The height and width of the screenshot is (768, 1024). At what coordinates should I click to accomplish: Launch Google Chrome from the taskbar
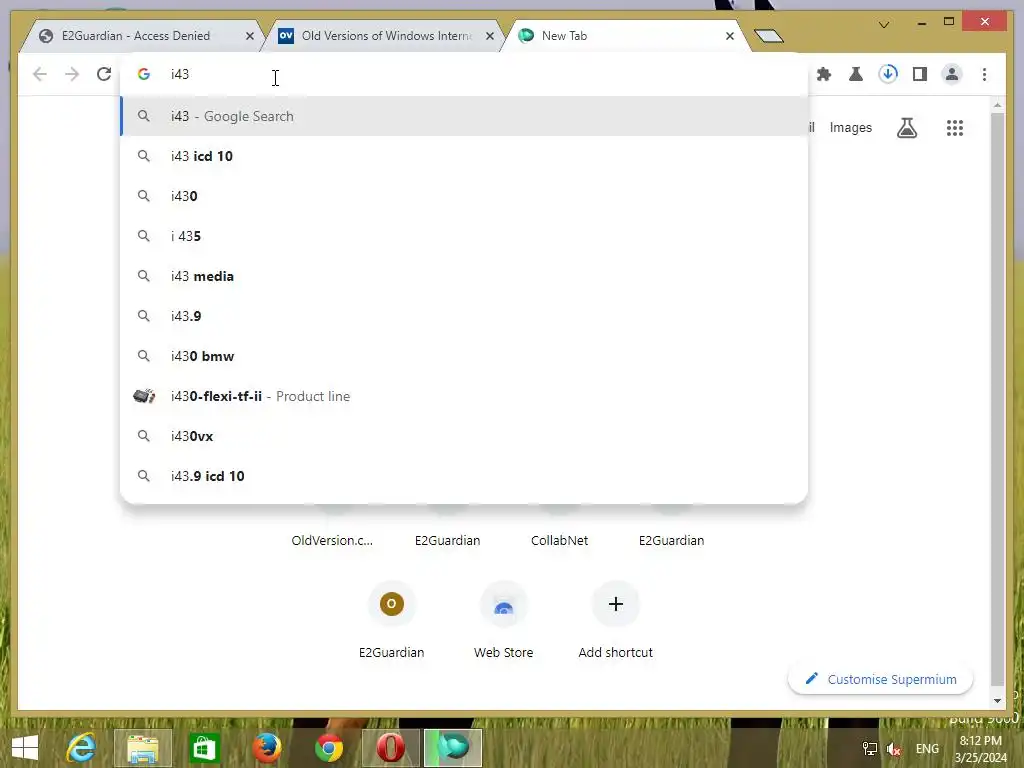click(328, 748)
